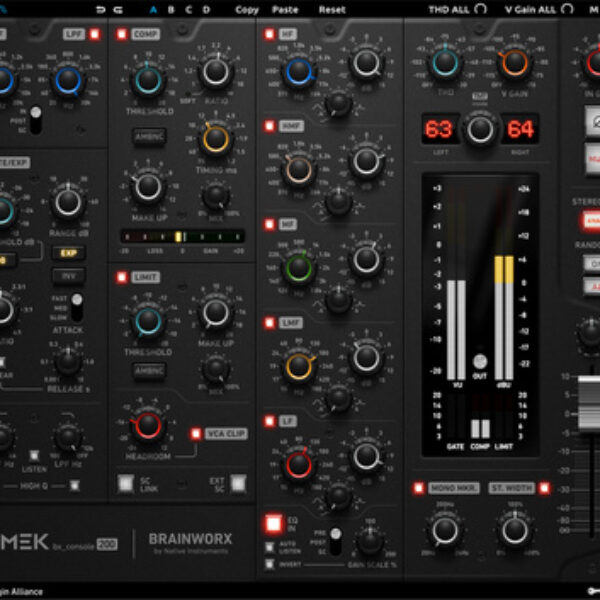
Task: Toggle the LPF red power button
Action: [x=94, y=34]
